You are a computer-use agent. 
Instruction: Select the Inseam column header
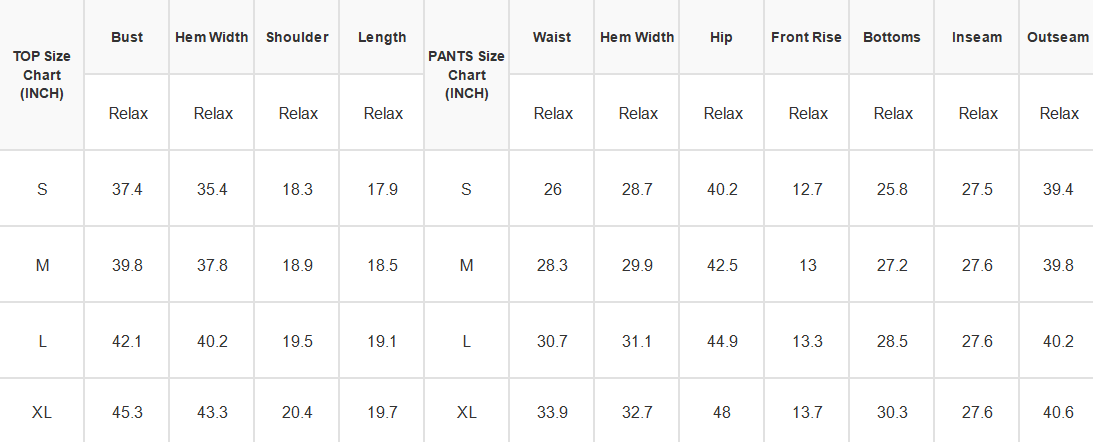[x=977, y=37]
